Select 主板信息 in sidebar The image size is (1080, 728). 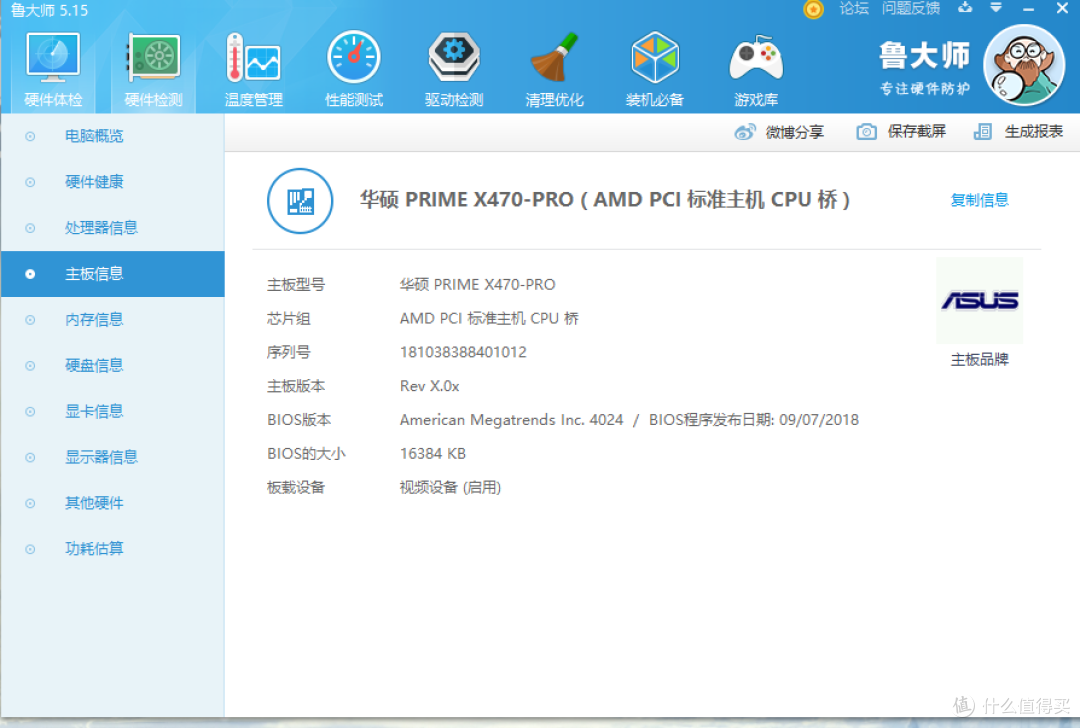click(113, 274)
